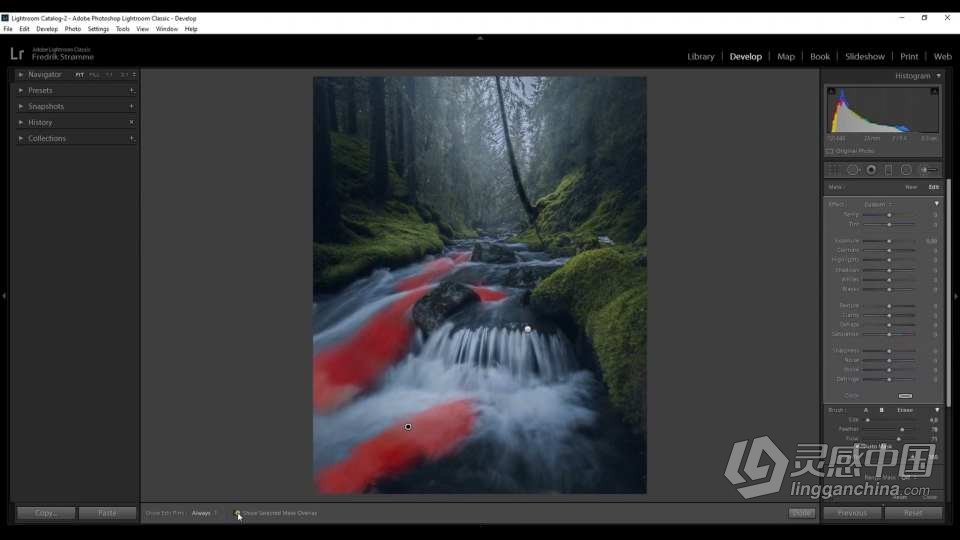This screenshot has height=540, width=960.
Task: Switch to the Erase brush
Action: click(905, 410)
